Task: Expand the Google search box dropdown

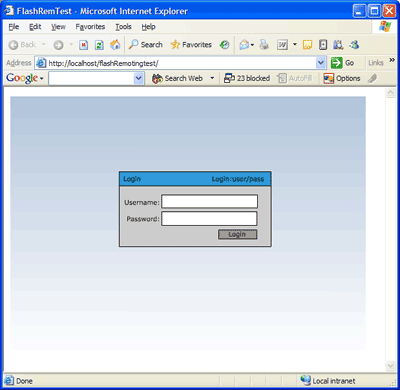Action: pos(139,79)
